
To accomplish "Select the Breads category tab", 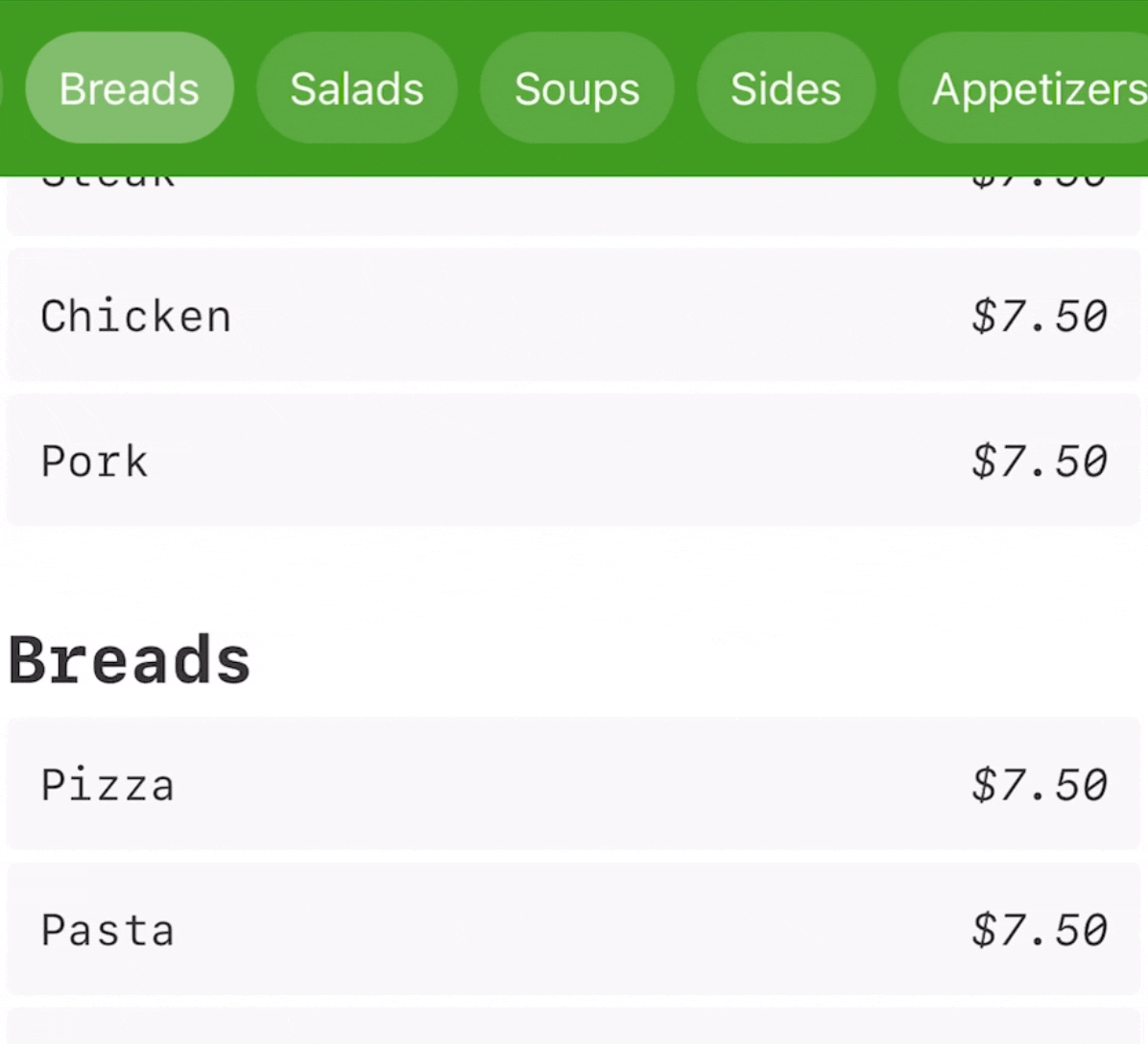I will (x=130, y=88).
